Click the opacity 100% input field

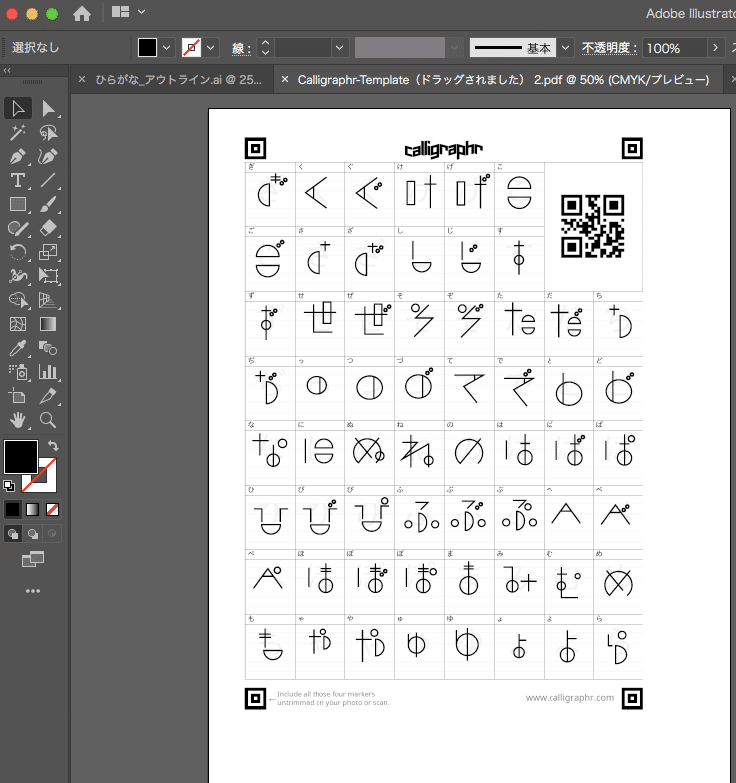(x=674, y=48)
